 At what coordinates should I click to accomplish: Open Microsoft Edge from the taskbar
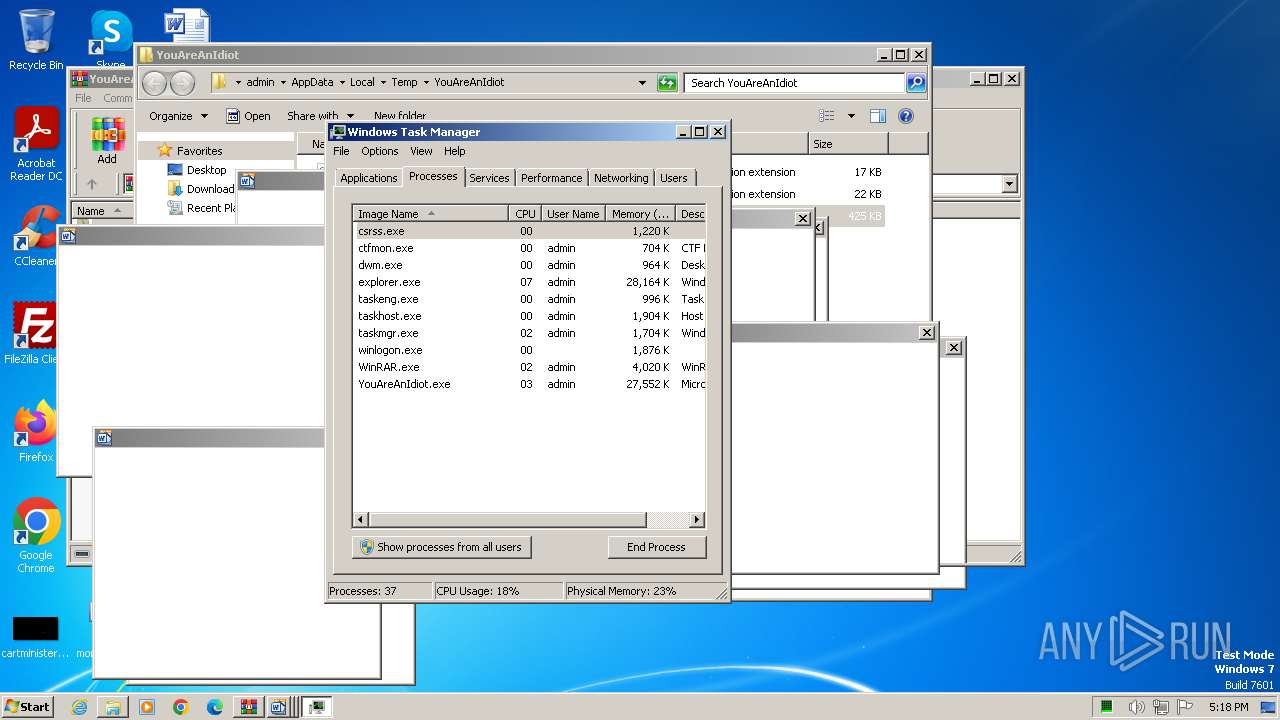(x=215, y=707)
